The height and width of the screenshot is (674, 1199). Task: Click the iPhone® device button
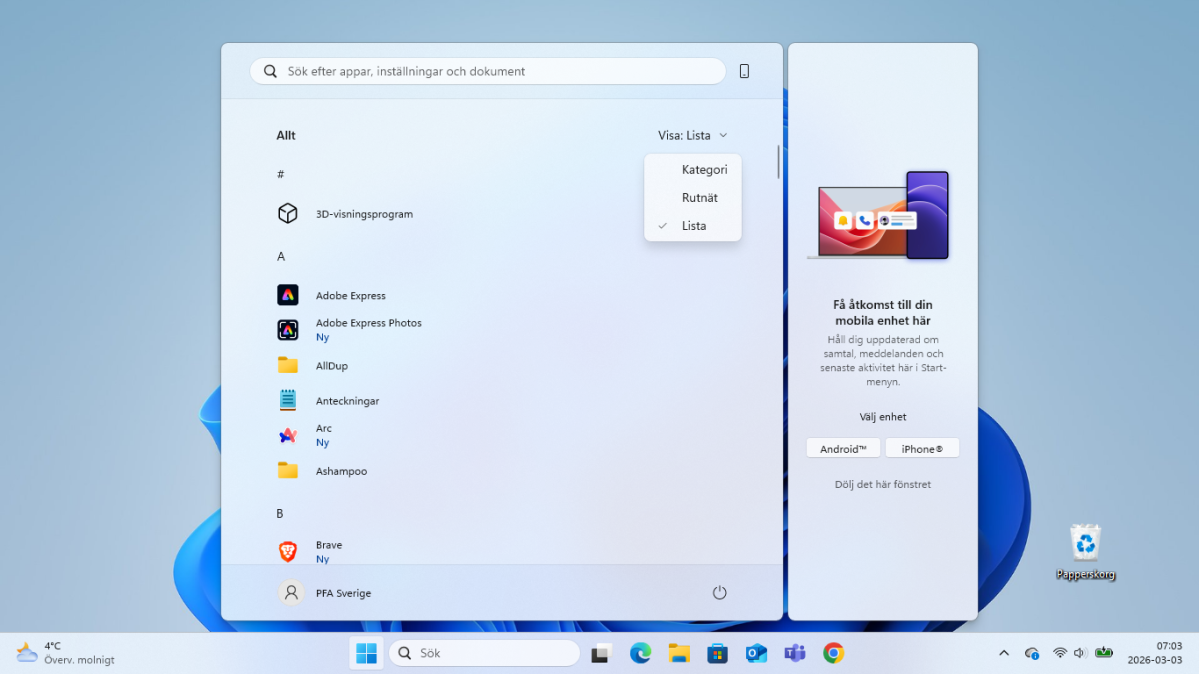click(x=922, y=449)
